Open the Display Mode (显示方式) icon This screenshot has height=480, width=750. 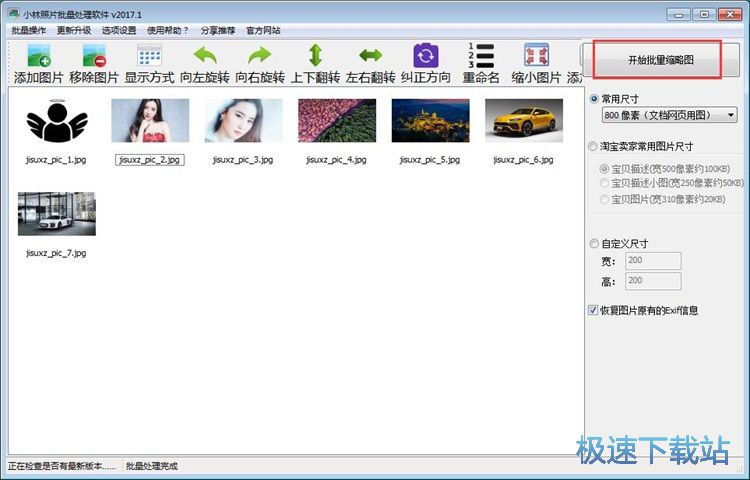pyautogui.click(x=149, y=55)
